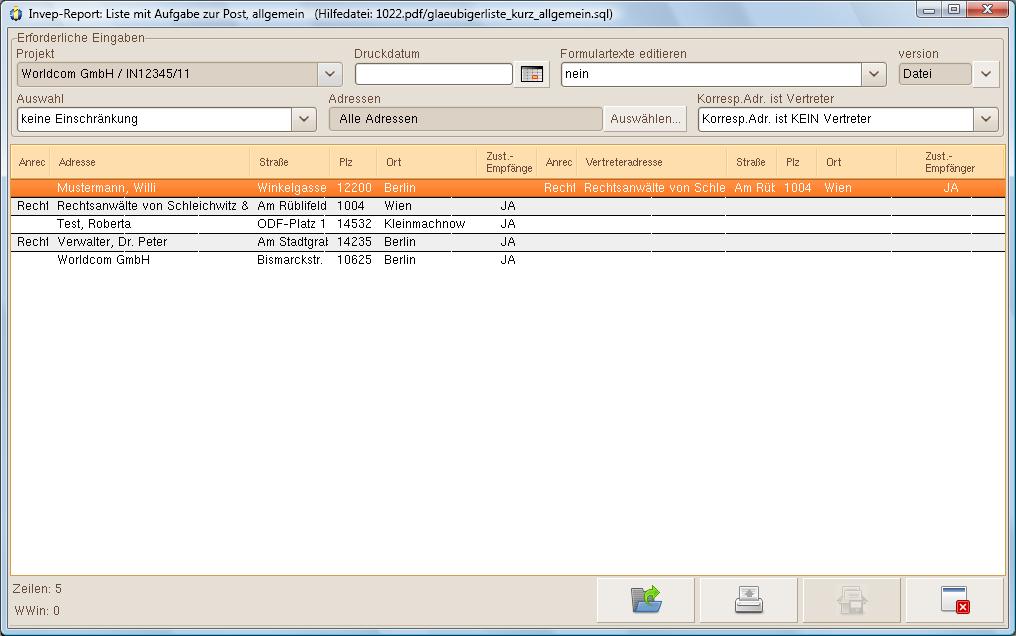This screenshot has width=1016, height=636.
Task: Click the greyed-out print preview icon button
Action: tap(851, 600)
